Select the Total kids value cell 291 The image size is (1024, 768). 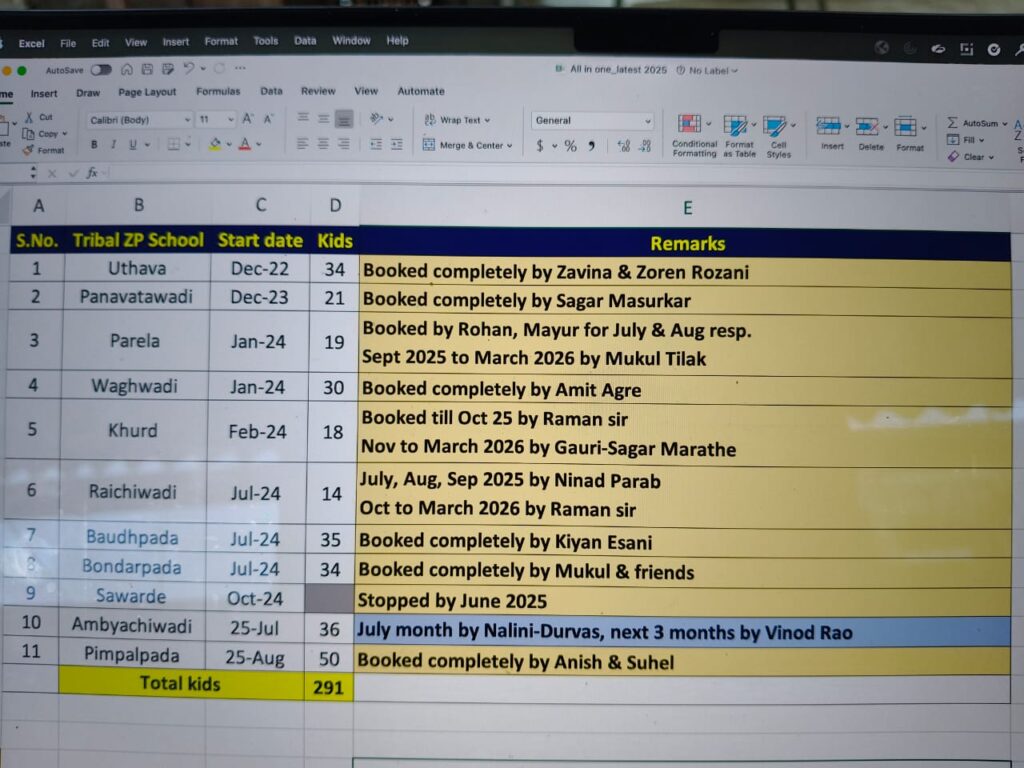point(328,687)
